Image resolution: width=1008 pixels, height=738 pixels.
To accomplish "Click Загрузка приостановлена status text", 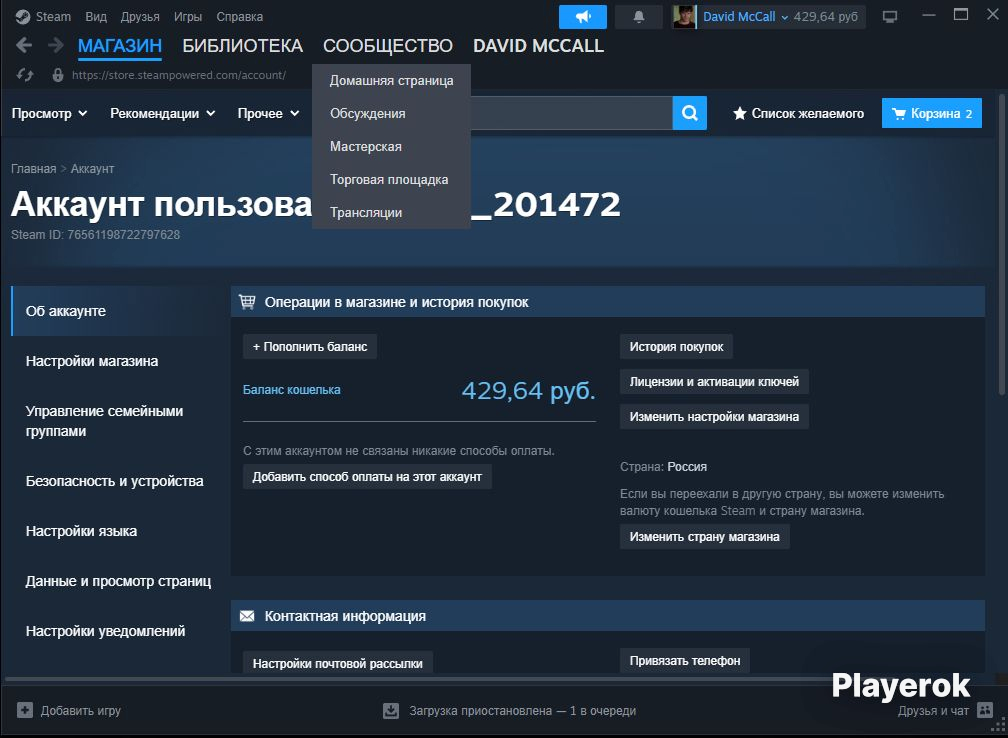I will [x=523, y=710].
